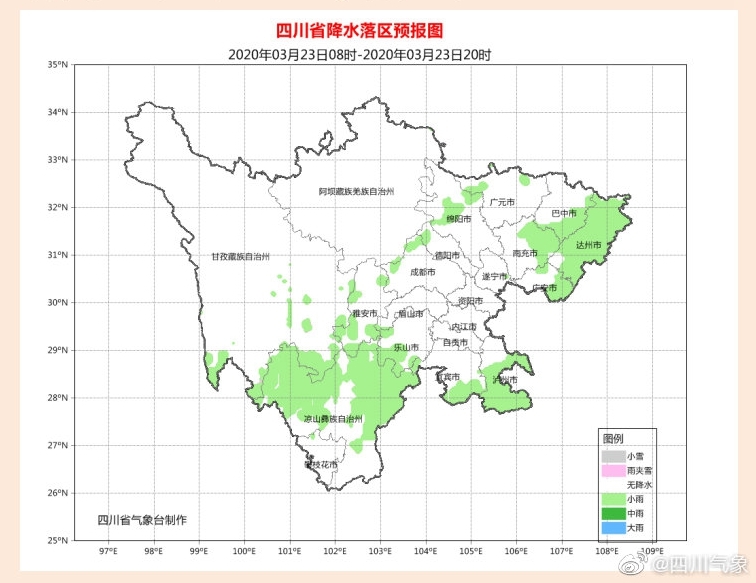Click the 大雨 blue legend swatch
This screenshot has height=583, width=756.
[612, 526]
